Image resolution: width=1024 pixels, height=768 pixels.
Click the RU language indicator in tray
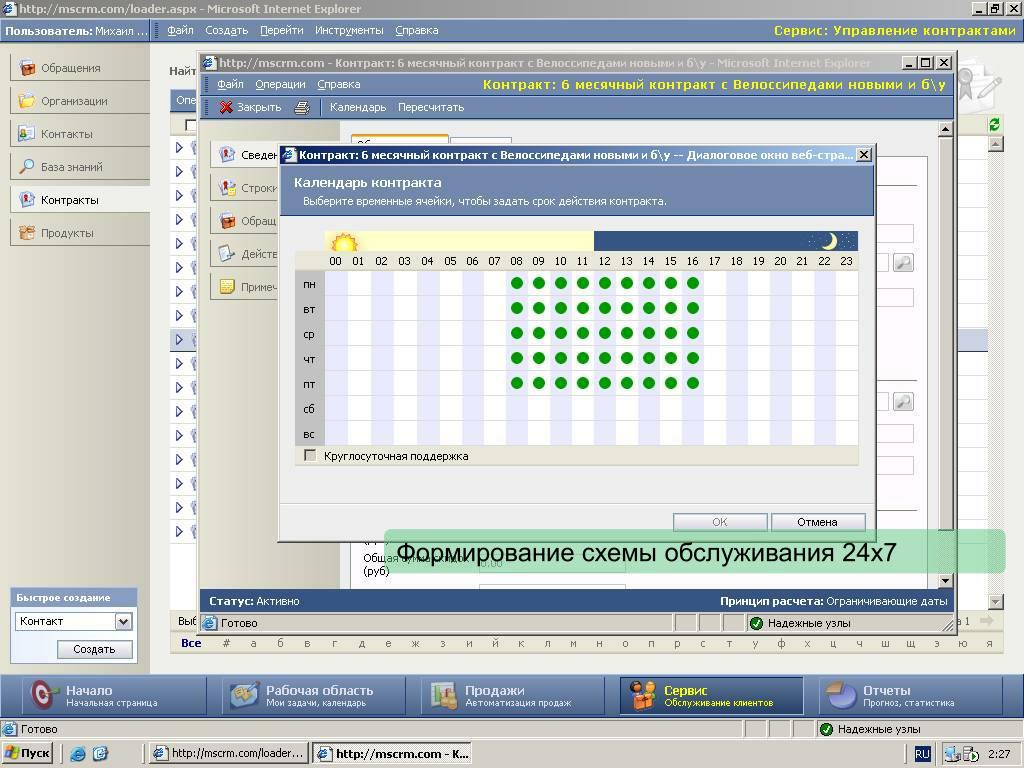click(922, 754)
